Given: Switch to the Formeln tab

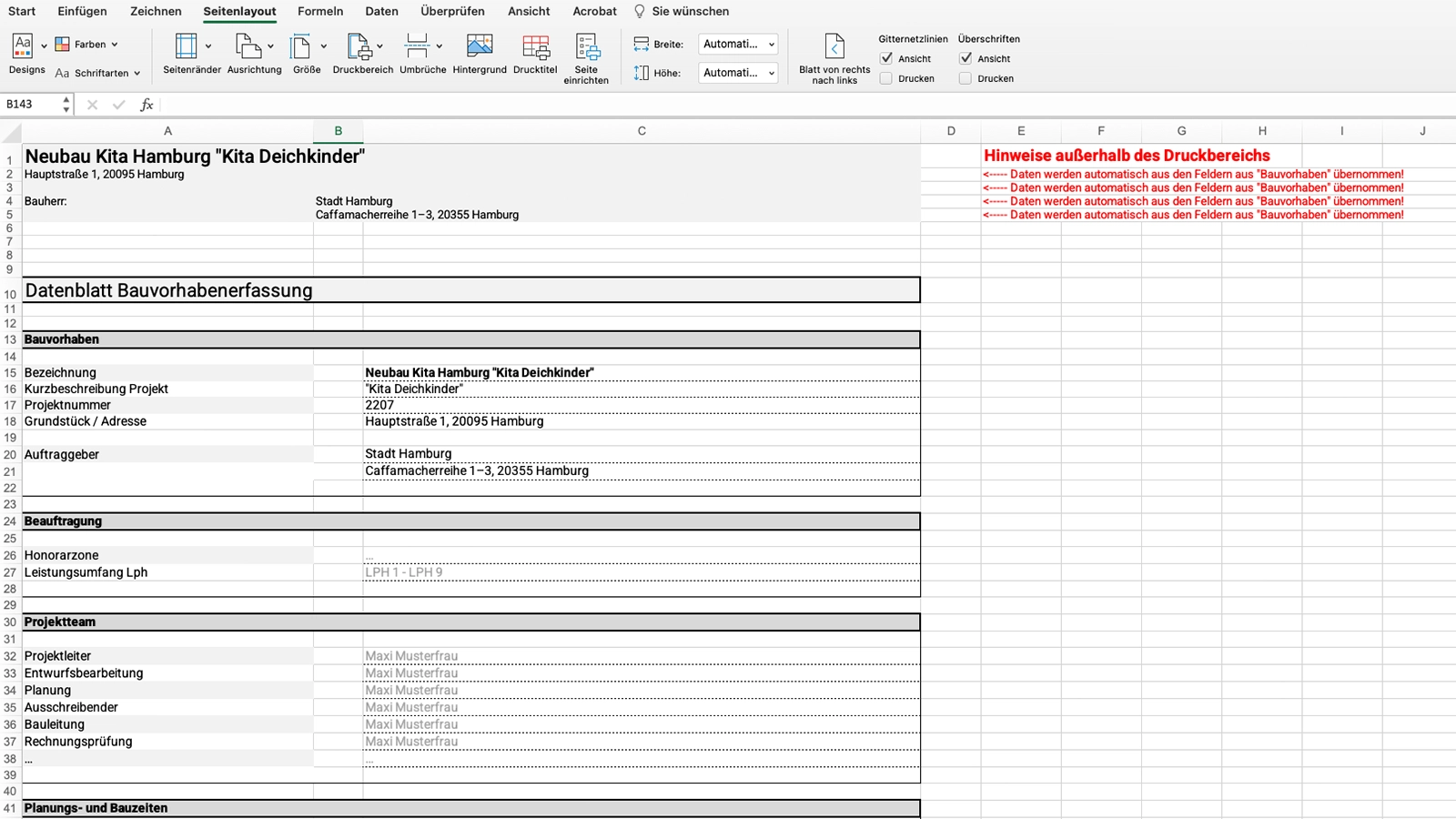Looking at the screenshot, I should pos(320,11).
